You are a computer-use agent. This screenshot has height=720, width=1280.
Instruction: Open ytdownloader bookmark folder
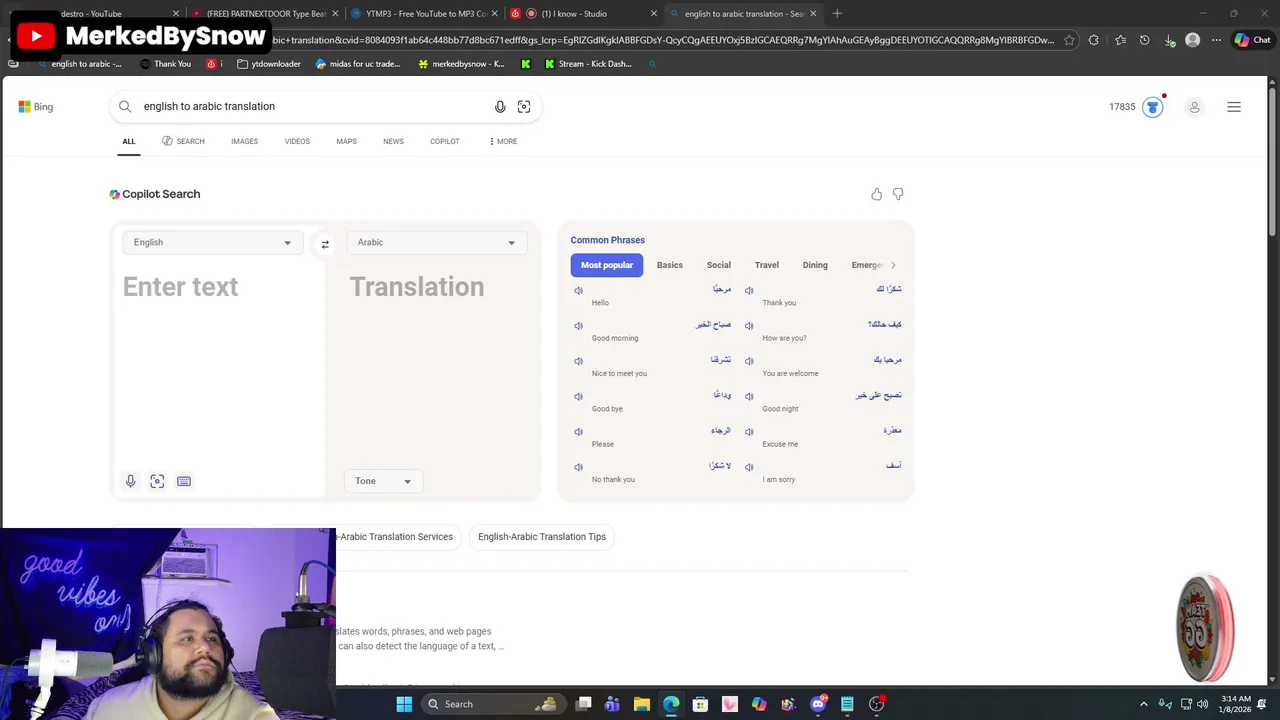click(x=269, y=64)
